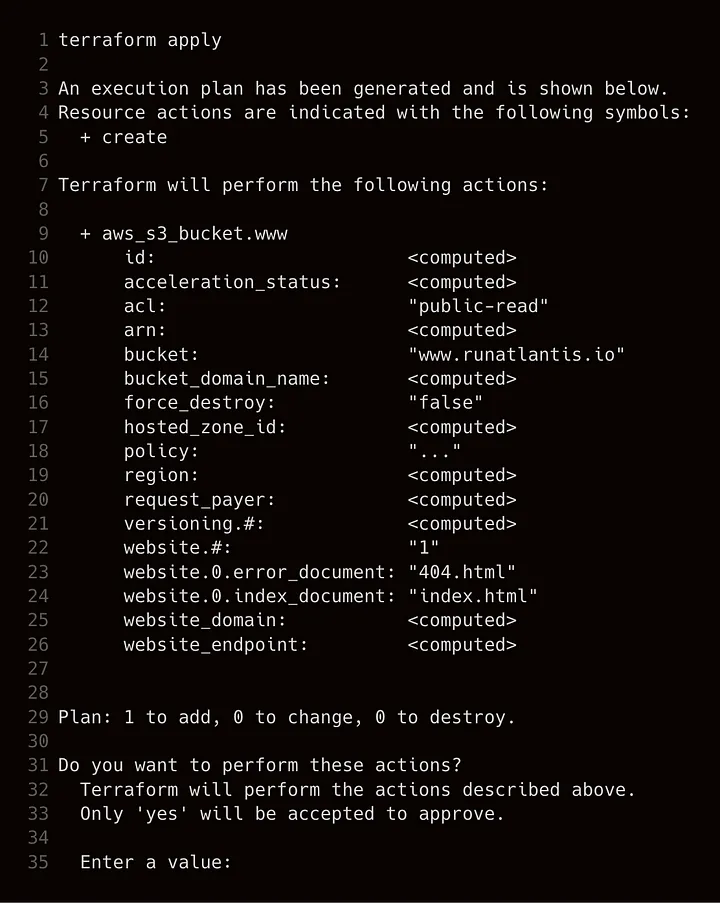This screenshot has width=720, height=904.
Task: Click the policy "..." value
Action: pyautogui.click(x=434, y=450)
